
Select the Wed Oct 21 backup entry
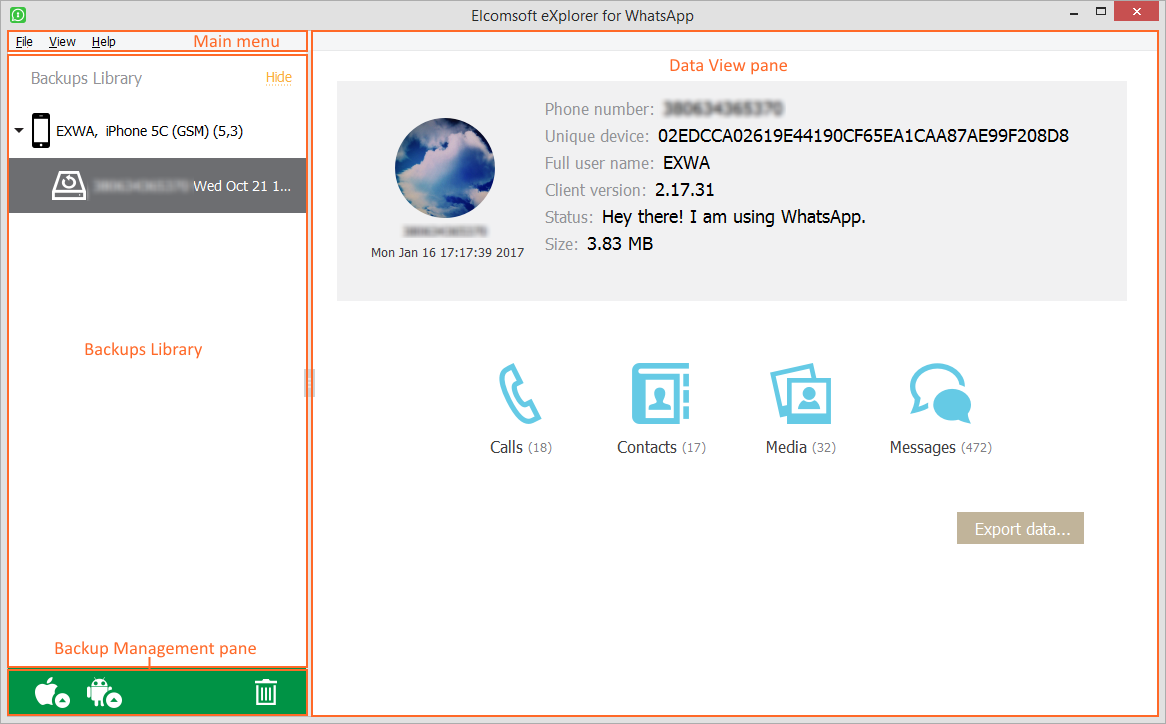(157, 185)
